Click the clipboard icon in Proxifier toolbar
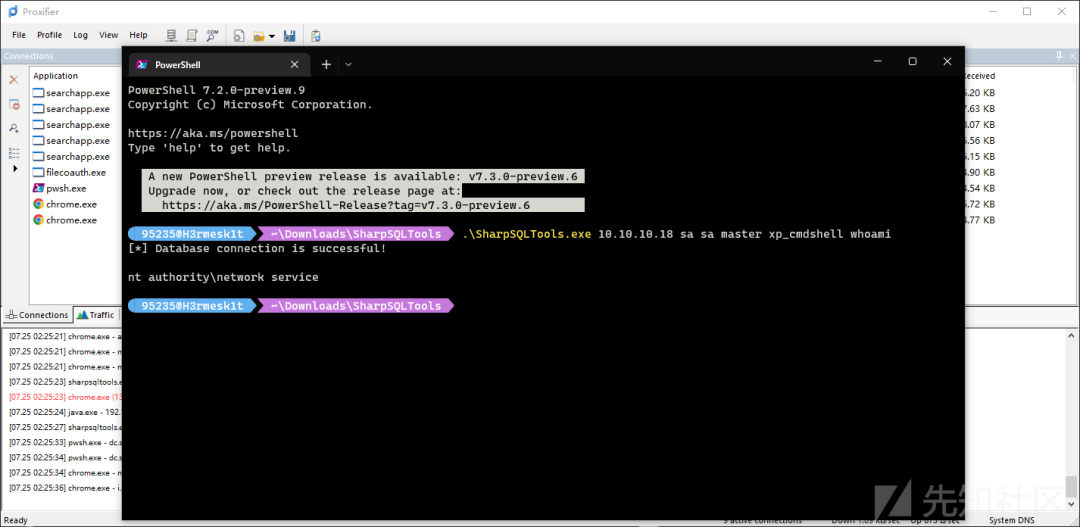 315,35
